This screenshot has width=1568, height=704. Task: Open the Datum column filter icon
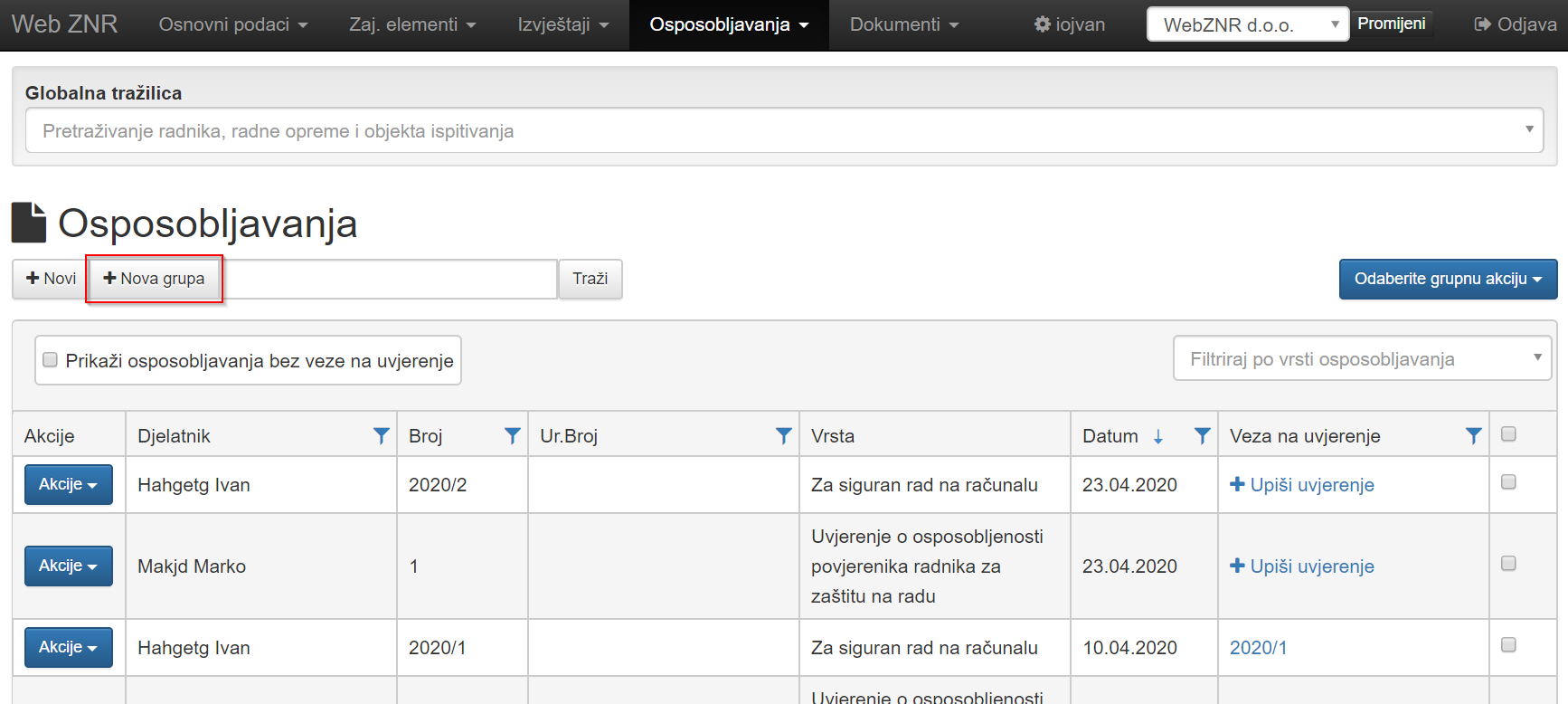(x=1202, y=436)
